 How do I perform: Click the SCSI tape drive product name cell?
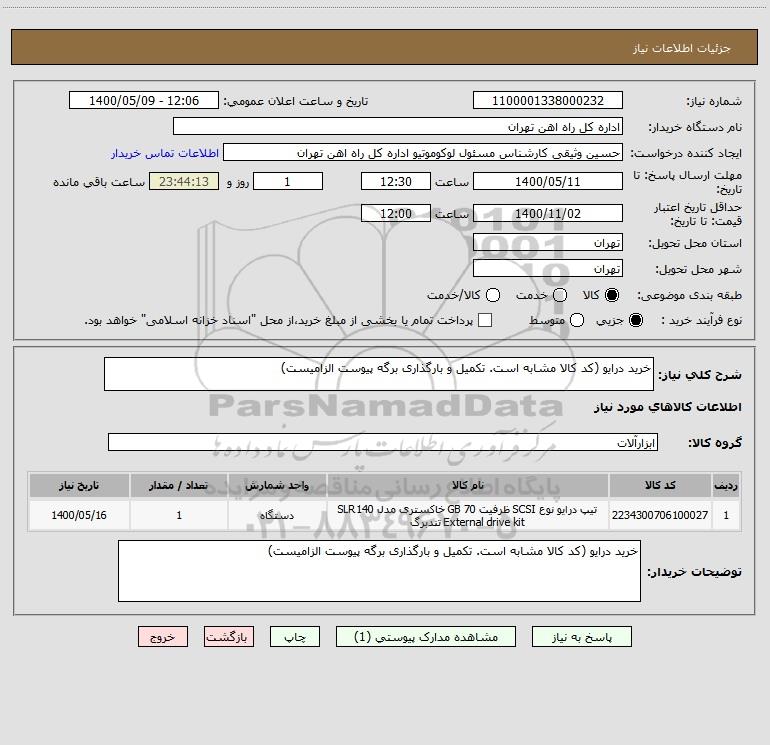pos(468,515)
